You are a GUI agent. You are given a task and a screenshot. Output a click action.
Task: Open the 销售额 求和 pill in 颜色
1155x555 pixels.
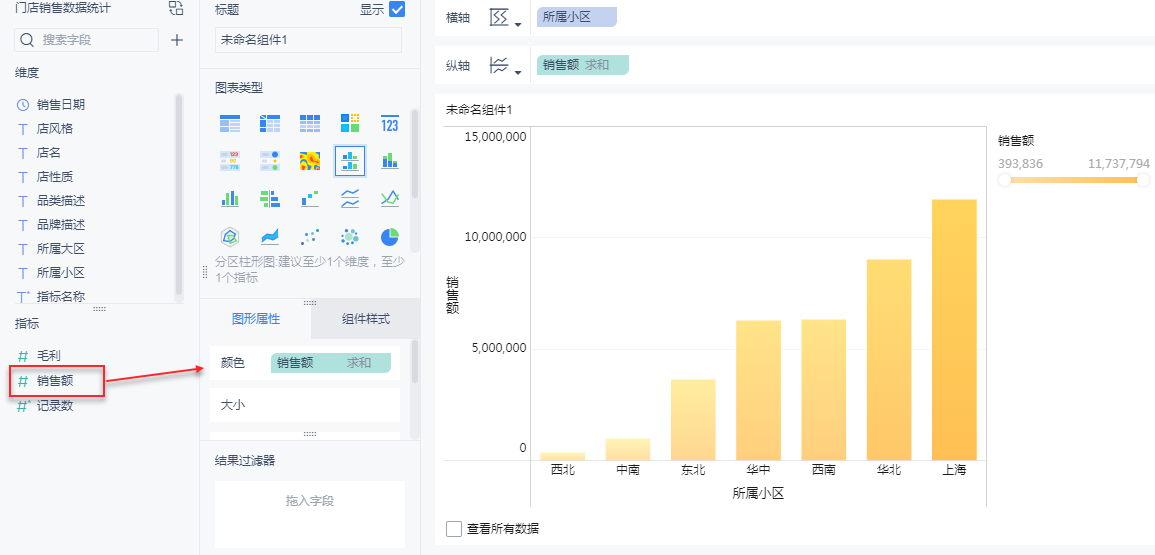coord(331,363)
